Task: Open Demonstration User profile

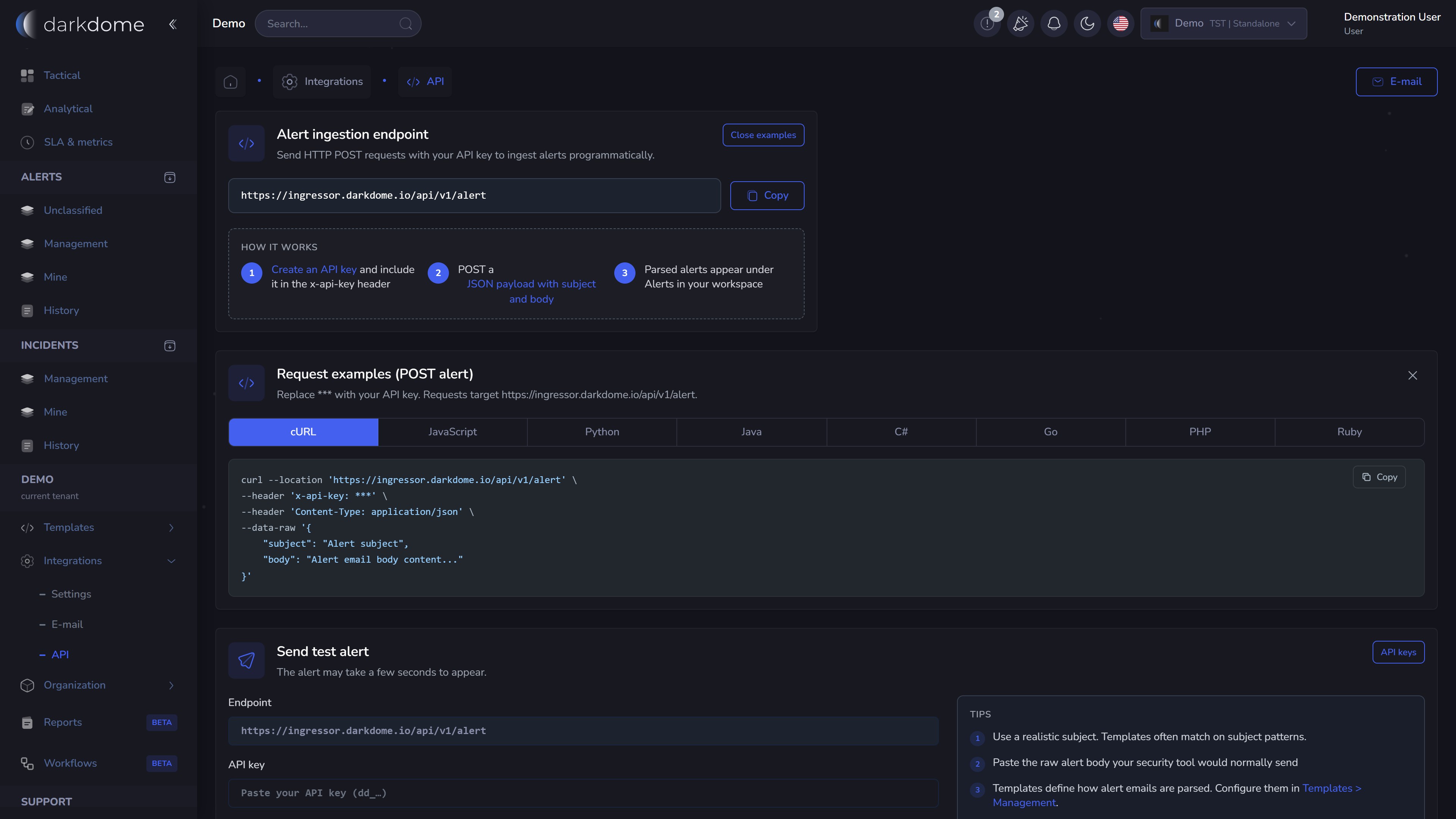Action: point(1392,23)
